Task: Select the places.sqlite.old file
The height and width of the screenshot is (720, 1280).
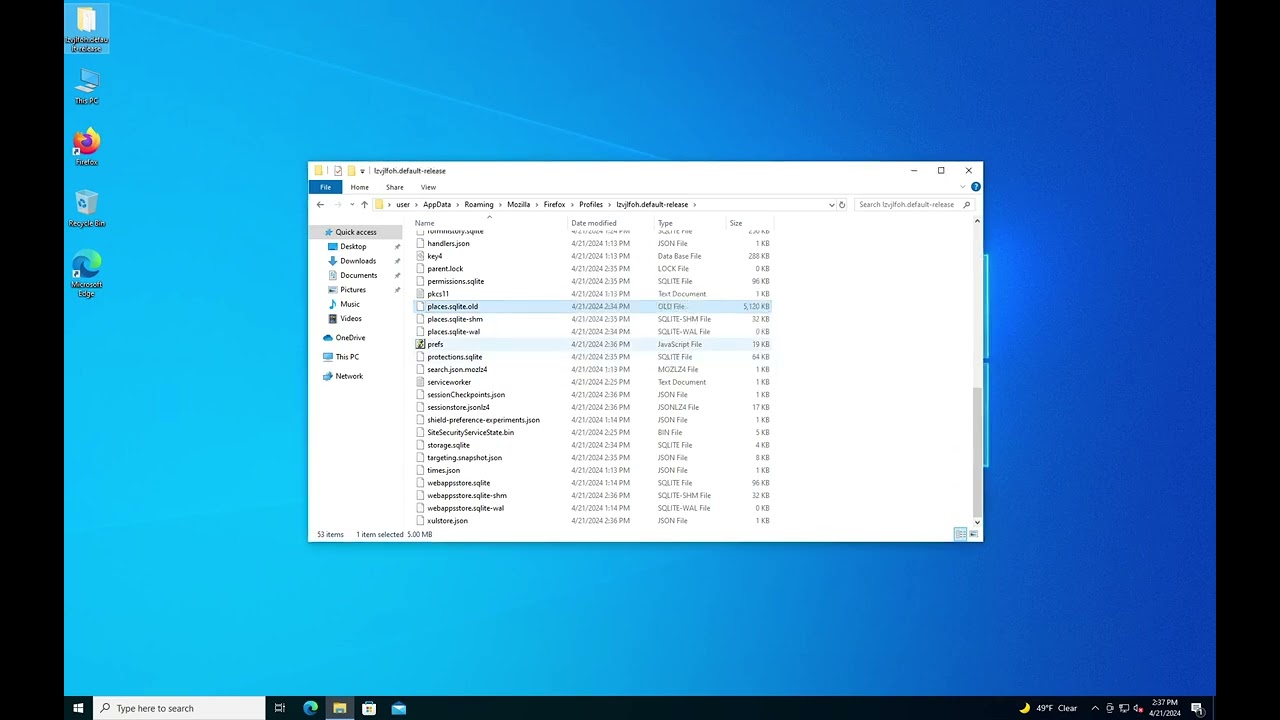Action: click(x=592, y=307)
